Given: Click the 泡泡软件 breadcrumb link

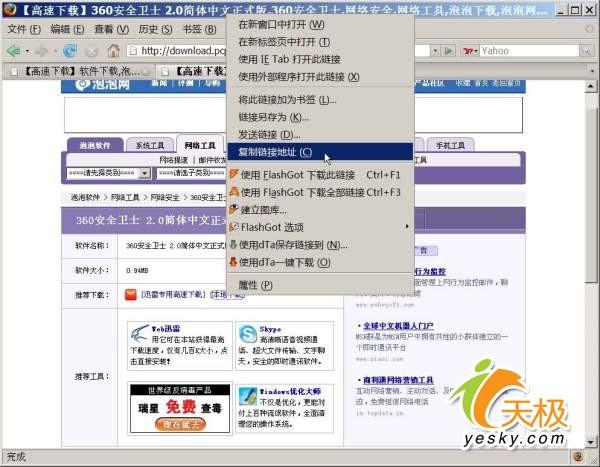Looking at the screenshot, I should coord(85,198).
